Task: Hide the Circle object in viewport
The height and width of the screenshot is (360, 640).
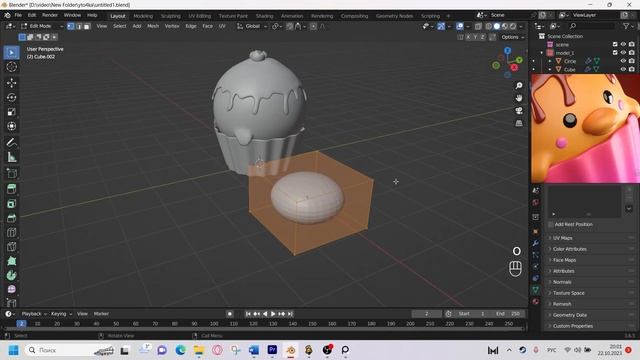Action: (x=623, y=61)
